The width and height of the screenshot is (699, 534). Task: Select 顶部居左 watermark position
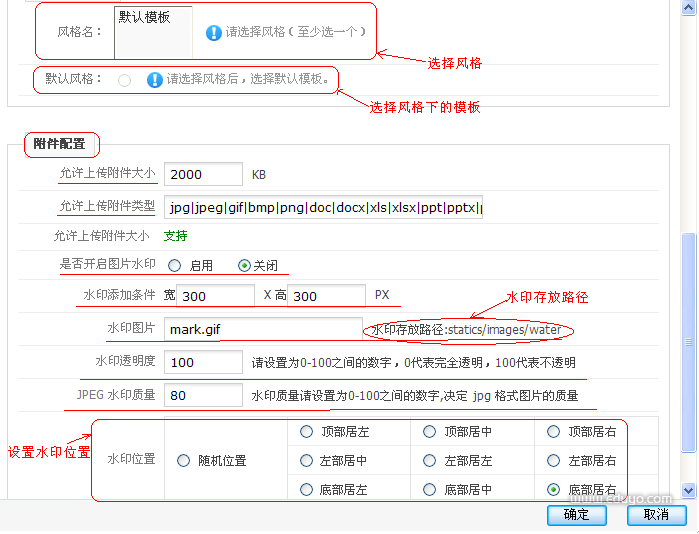306,432
